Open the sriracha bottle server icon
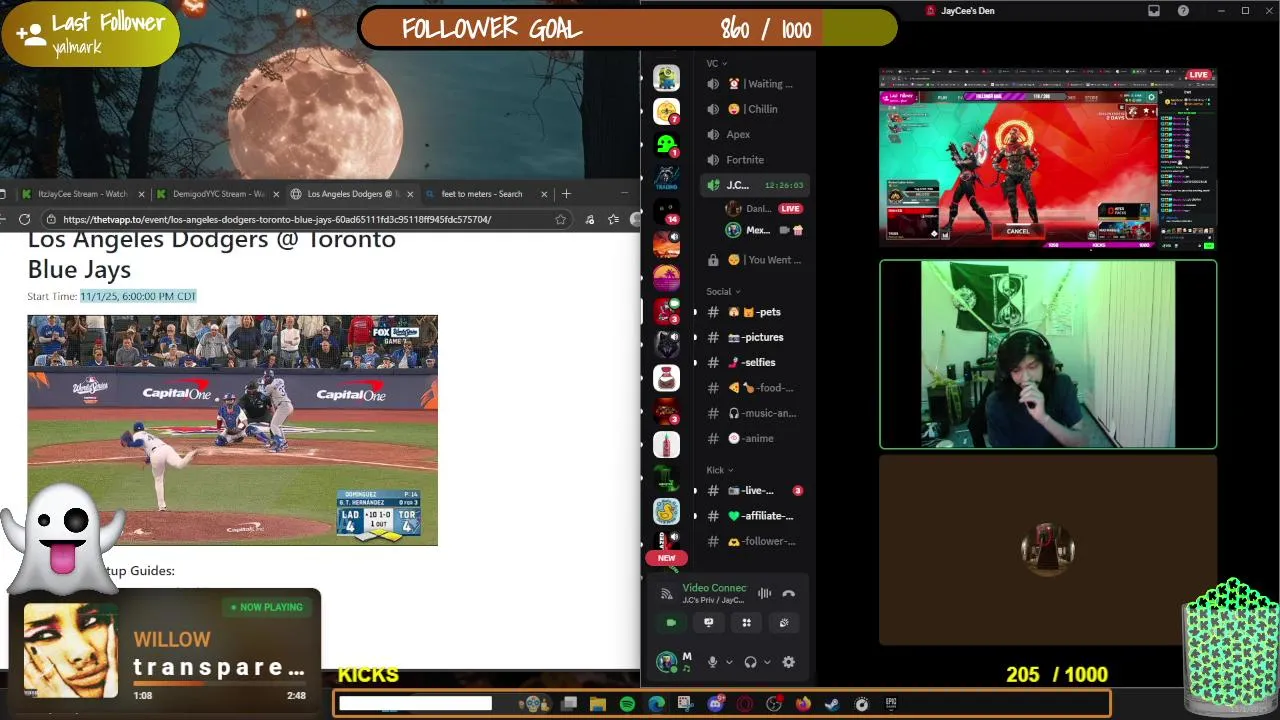1280x720 pixels. 666,444
